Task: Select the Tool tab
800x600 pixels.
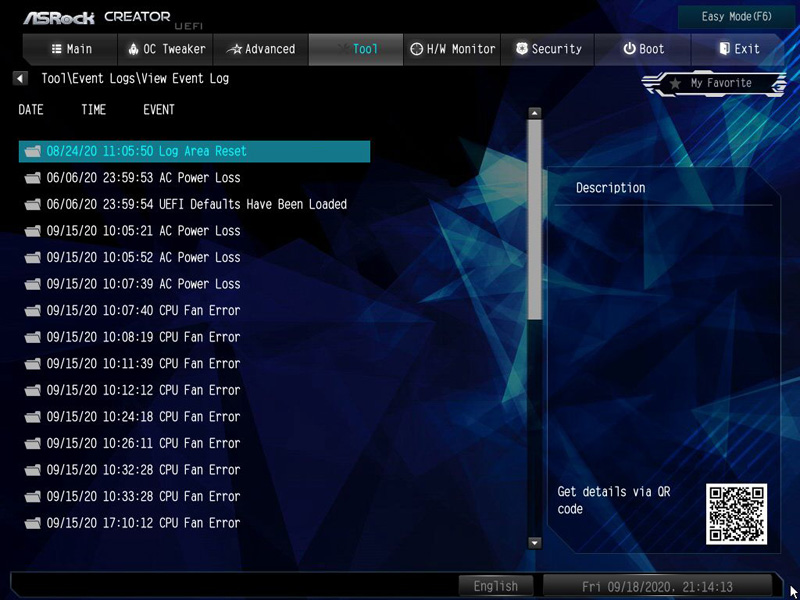Action: [x=356, y=49]
